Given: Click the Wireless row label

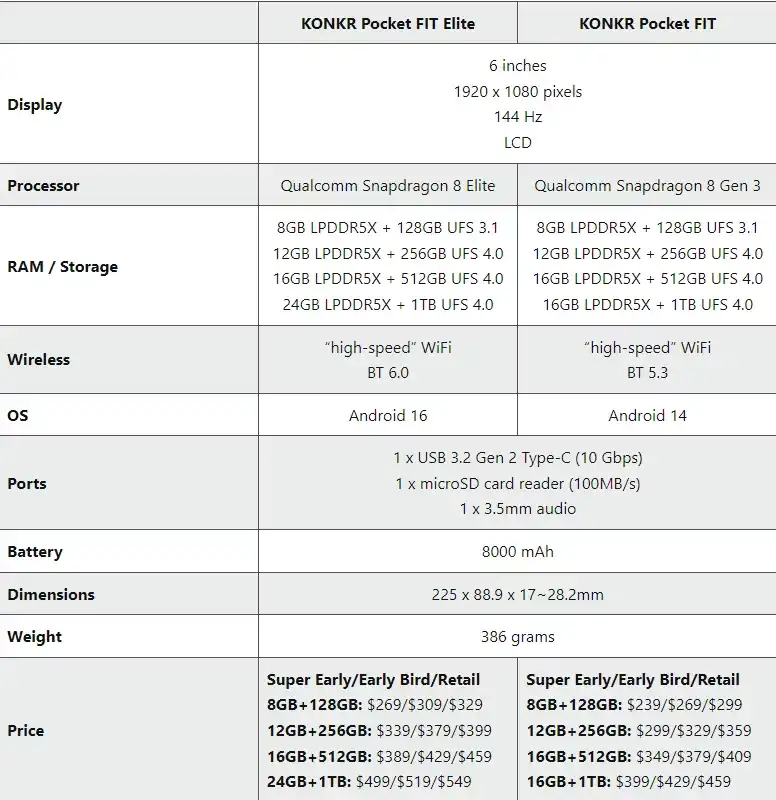Looking at the screenshot, I should coord(38,359).
